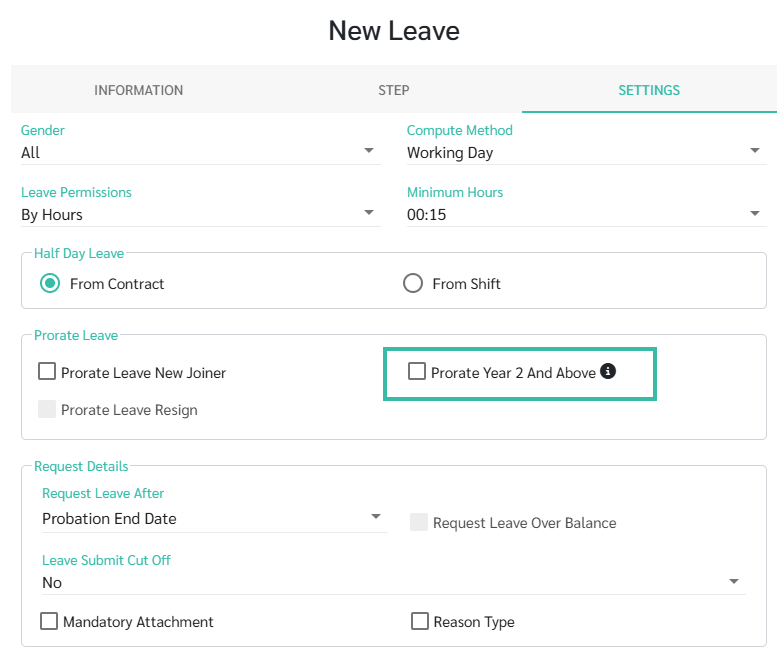Click the disabled Prorate Leave Resign checkbox
This screenshot has height=650, width=779.
pyautogui.click(x=47, y=409)
